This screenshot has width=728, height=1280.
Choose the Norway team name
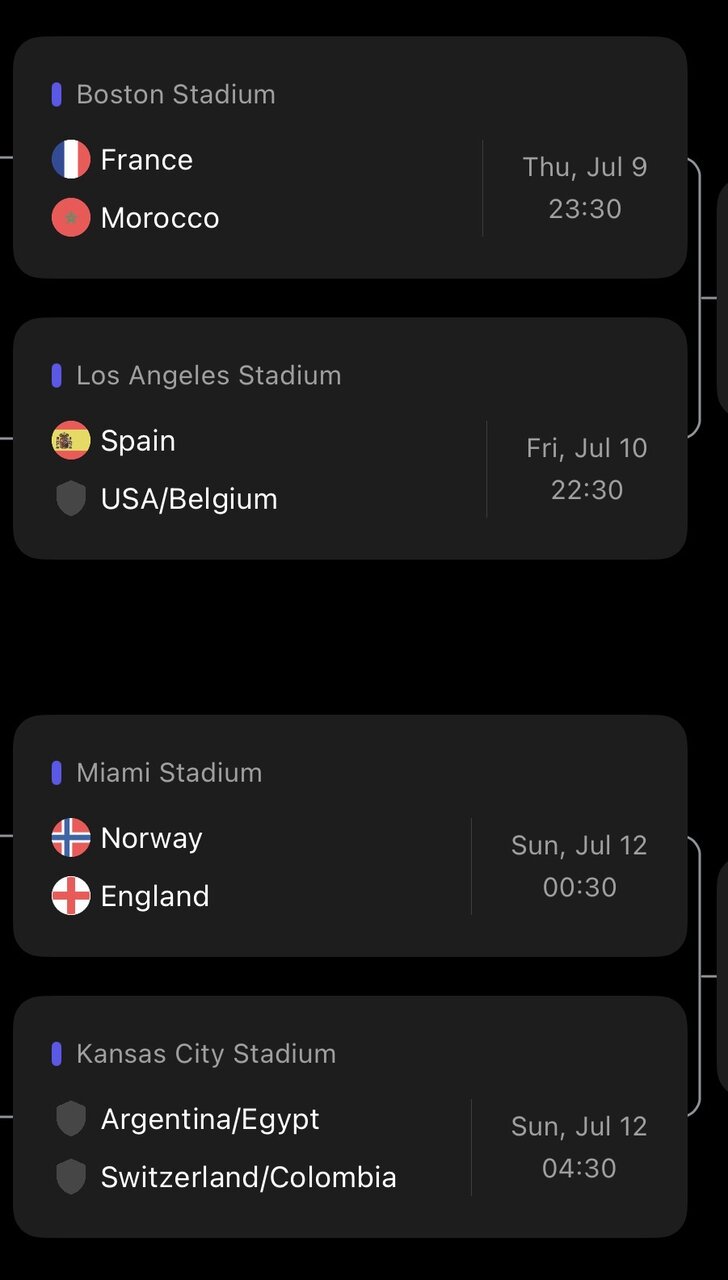151,838
